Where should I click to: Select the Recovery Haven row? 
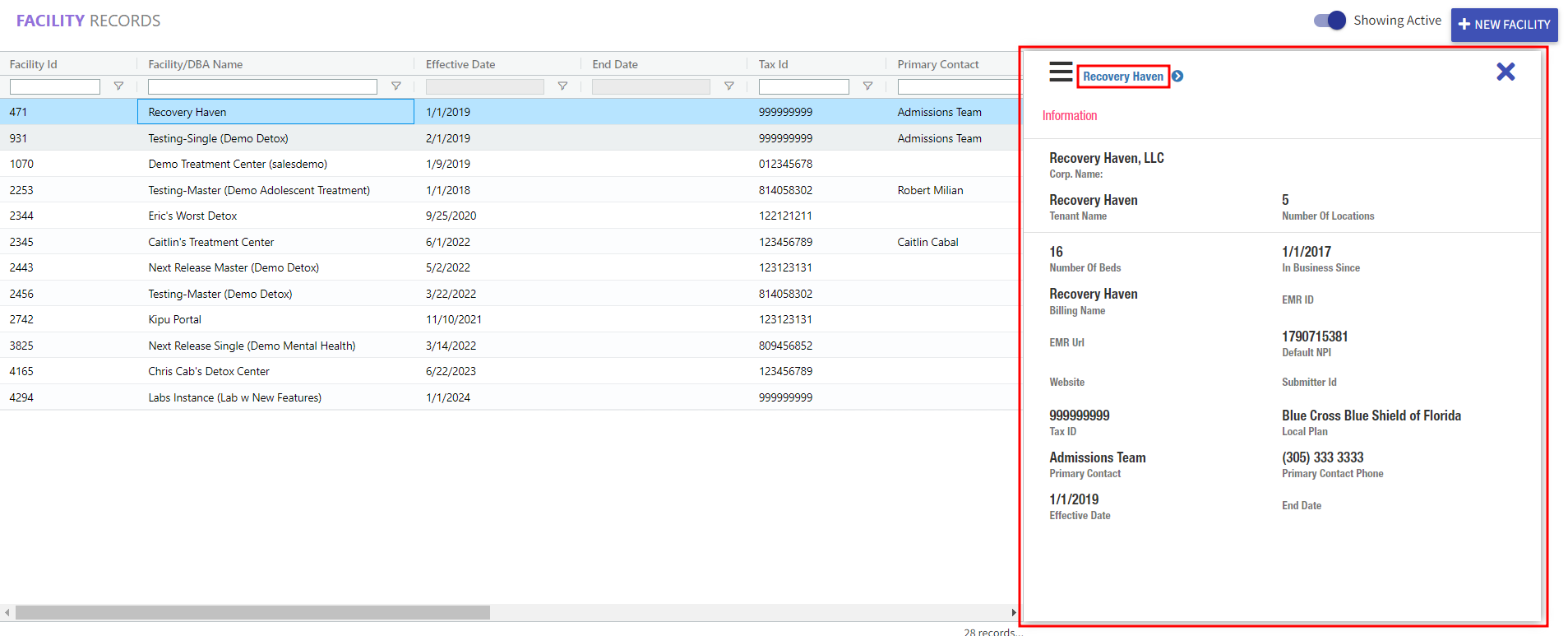point(510,112)
